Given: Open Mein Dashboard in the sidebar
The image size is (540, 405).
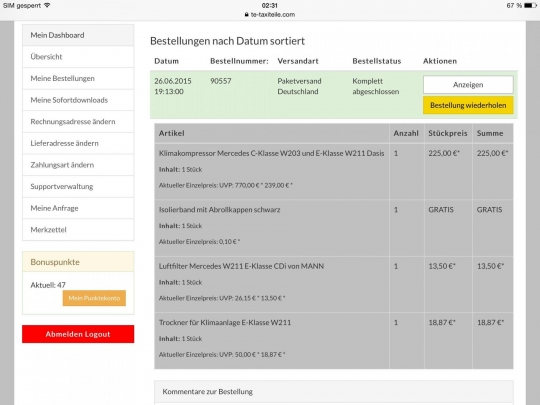Looking at the screenshot, I should click(x=78, y=35).
